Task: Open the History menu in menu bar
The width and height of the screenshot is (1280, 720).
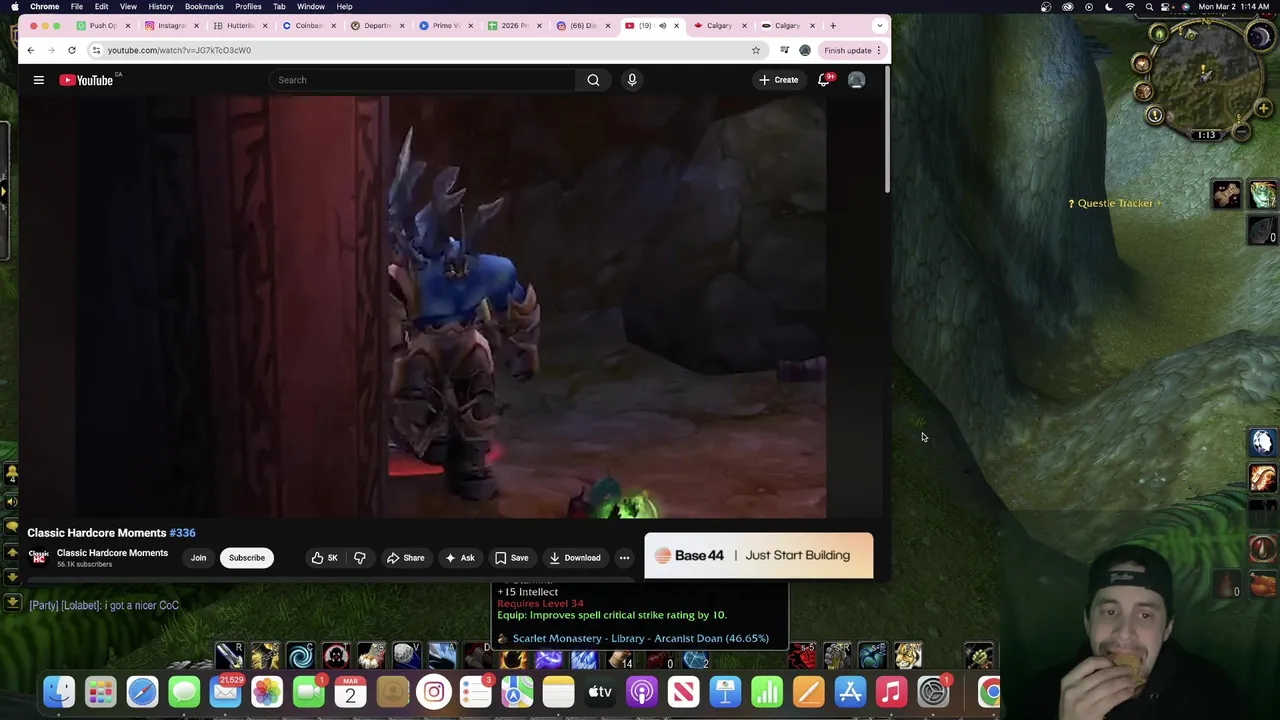Action: click(161, 7)
